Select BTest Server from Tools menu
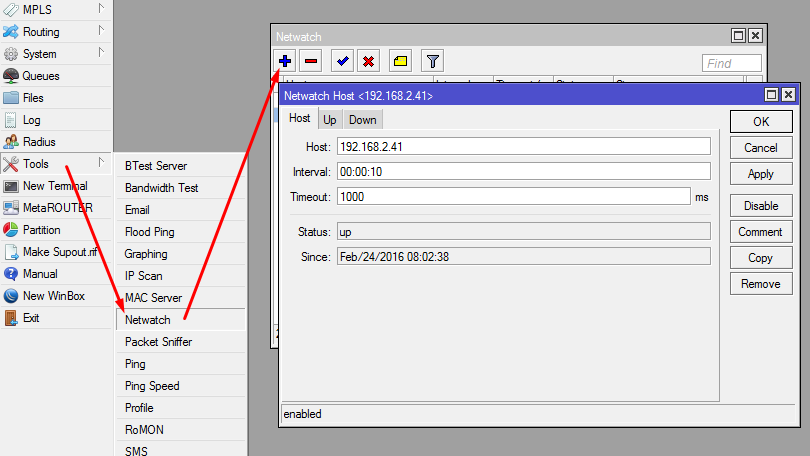The height and width of the screenshot is (456, 810). tap(180, 166)
